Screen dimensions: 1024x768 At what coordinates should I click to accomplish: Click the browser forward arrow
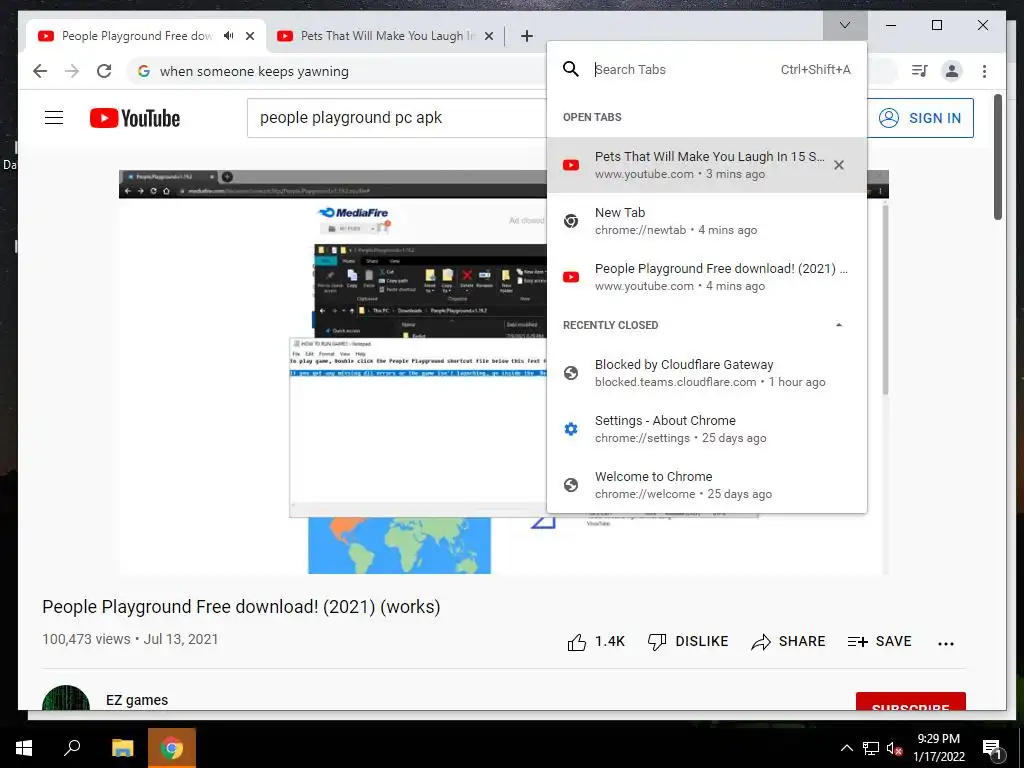[72, 71]
